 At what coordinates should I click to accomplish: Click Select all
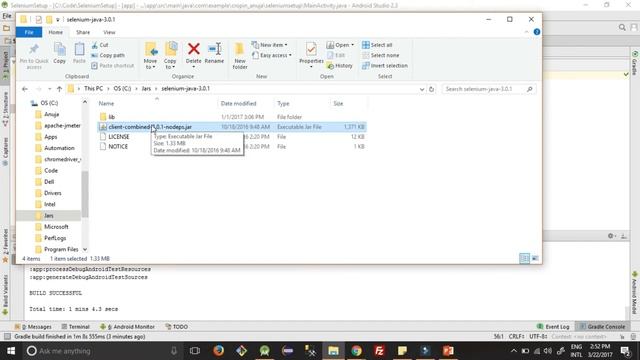point(377,45)
